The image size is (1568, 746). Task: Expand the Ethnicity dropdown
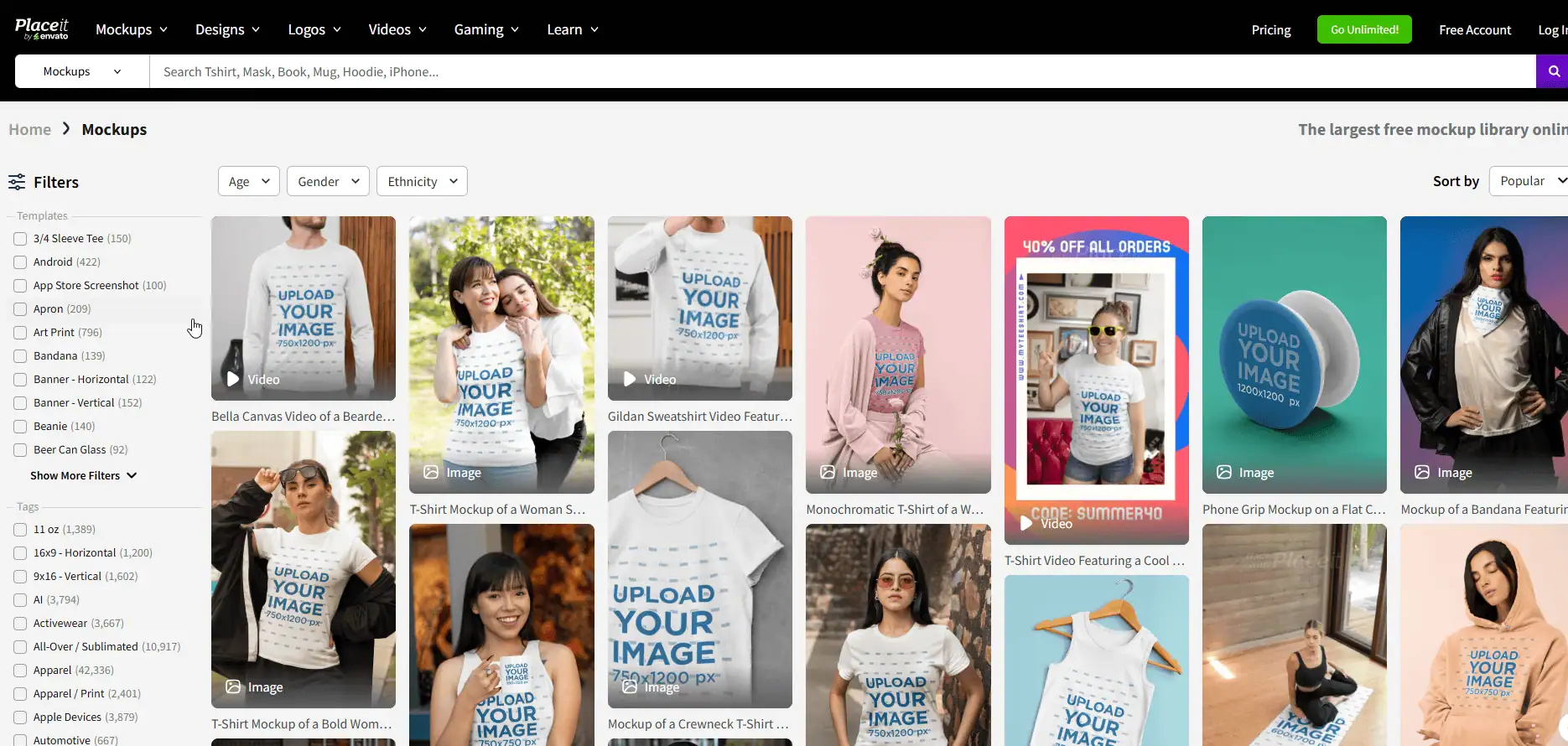(422, 181)
